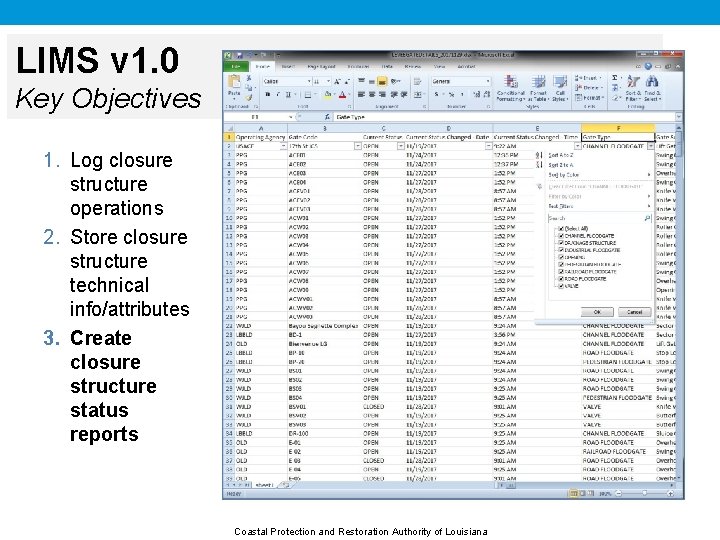Click the vertical scrollbar of the worksheet
The image size is (720, 540).
point(678,303)
